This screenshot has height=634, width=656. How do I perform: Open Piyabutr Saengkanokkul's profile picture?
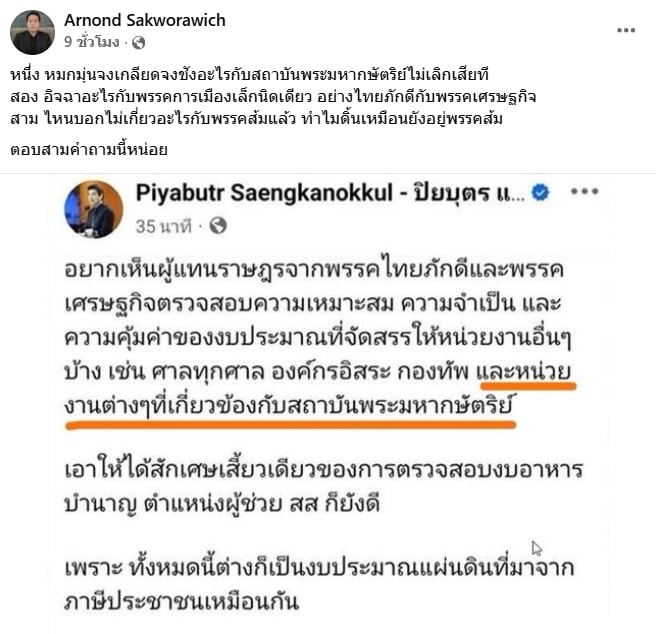point(93,209)
